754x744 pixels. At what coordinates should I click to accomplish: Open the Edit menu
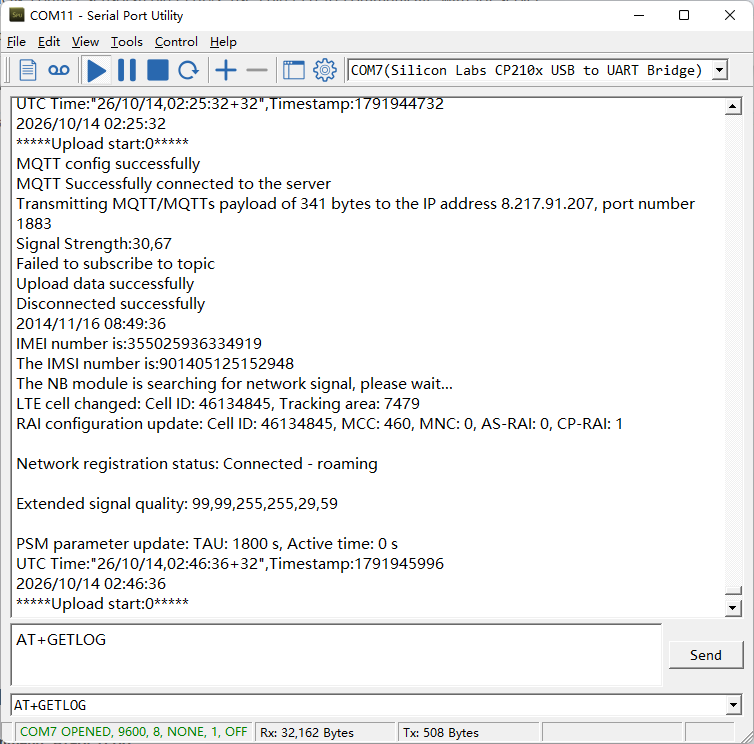click(49, 42)
